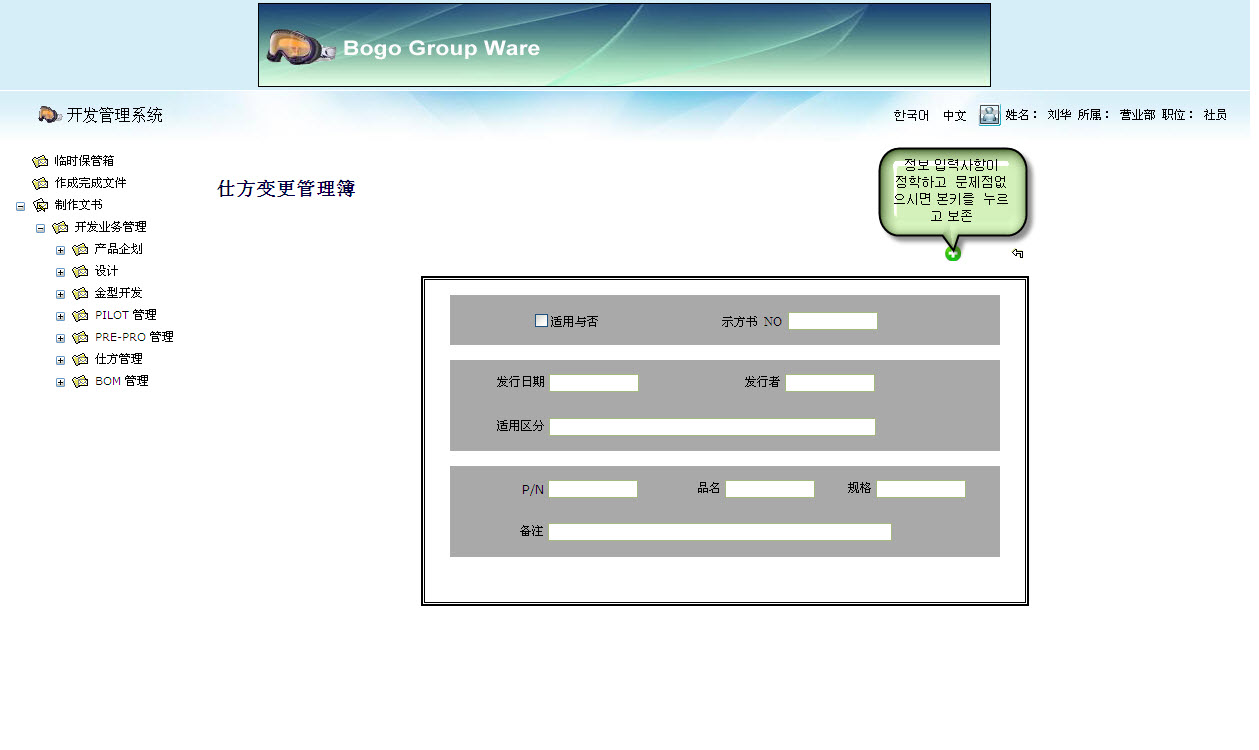Image resolution: width=1259 pixels, height=750 pixels.
Task: Click the 作成完成文件 folder icon
Action: pos(40,183)
